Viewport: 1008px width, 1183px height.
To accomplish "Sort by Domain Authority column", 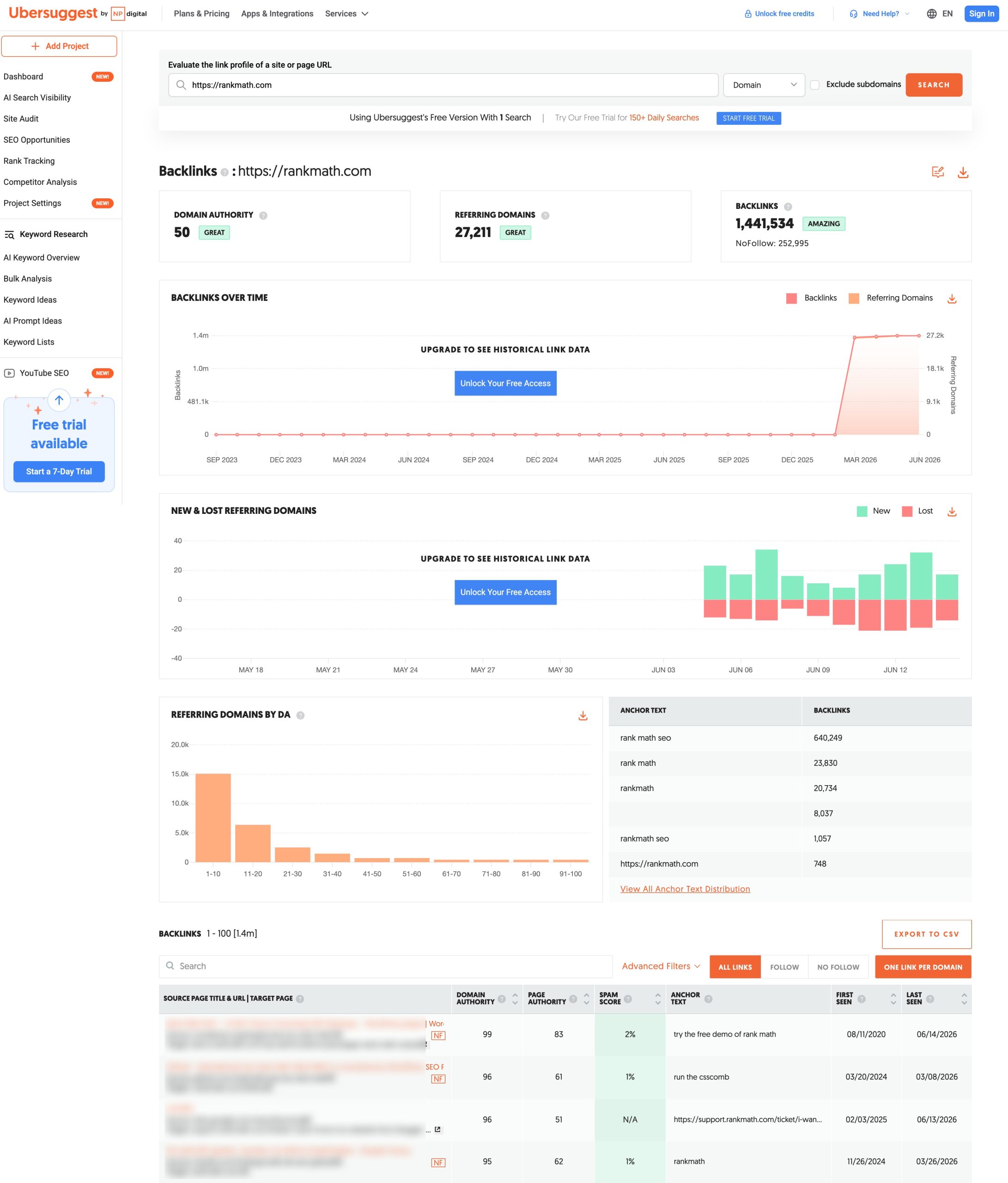I will pyautogui.click(x=515, y=999).
